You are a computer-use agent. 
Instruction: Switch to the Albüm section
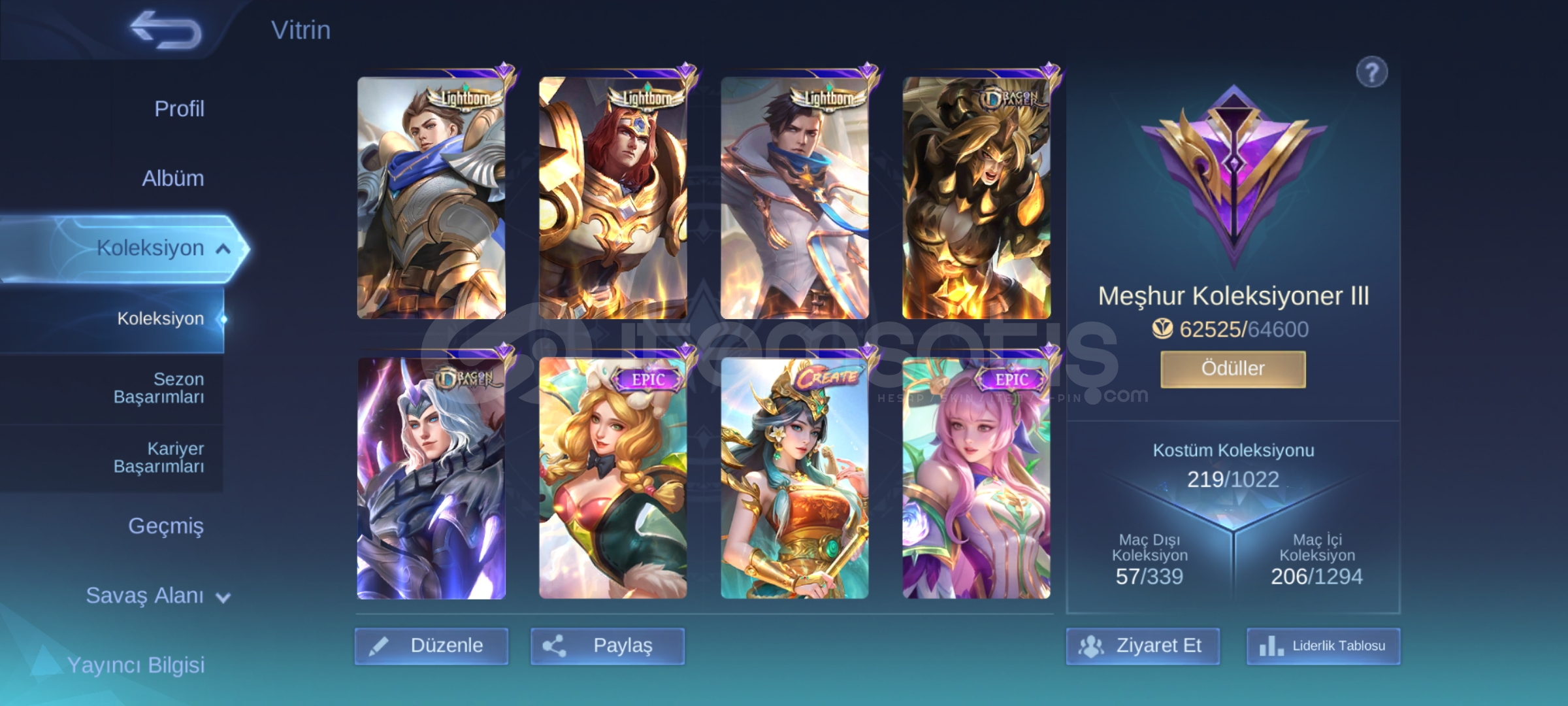pos(173,178)
